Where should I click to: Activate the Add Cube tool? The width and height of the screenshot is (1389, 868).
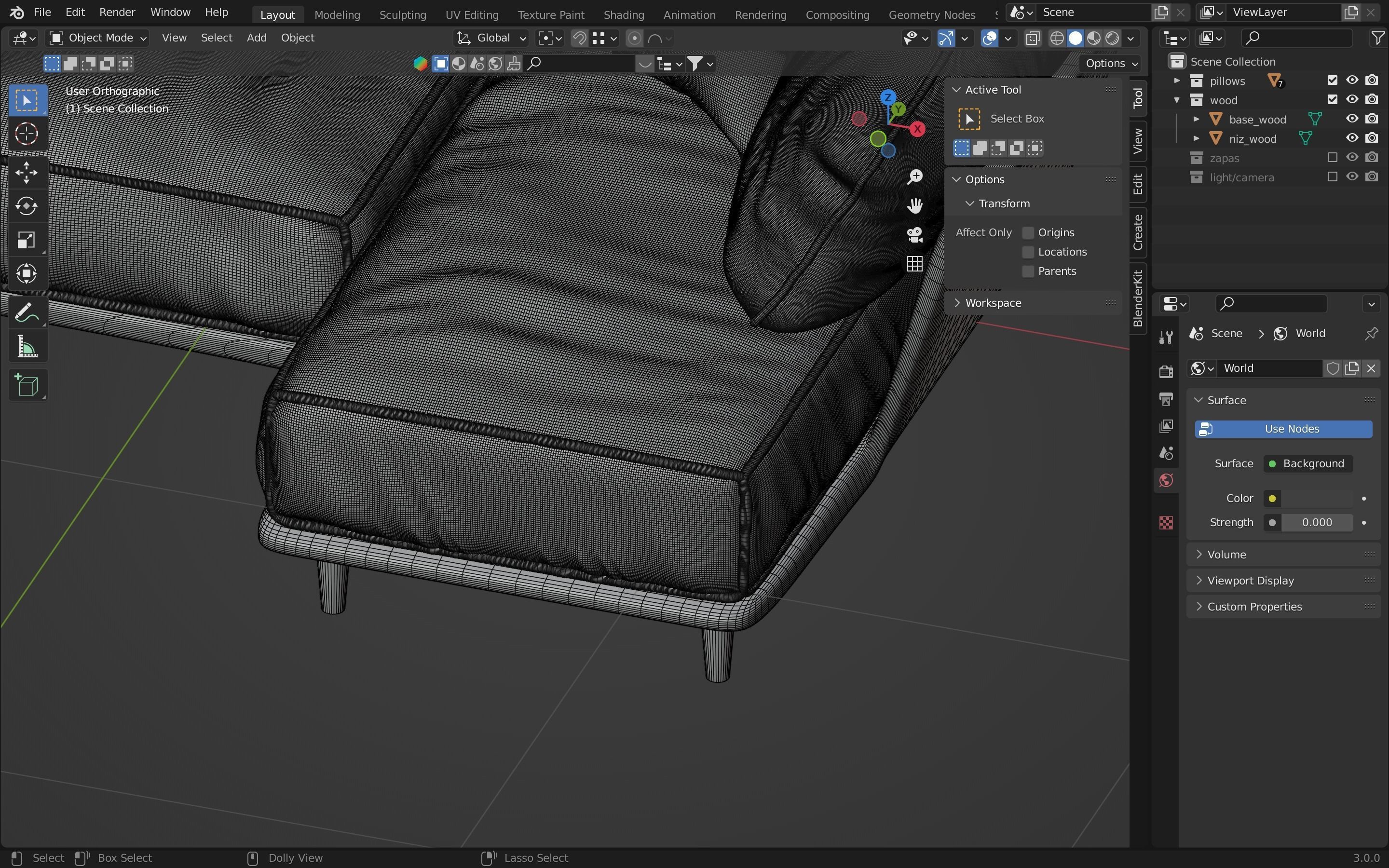(27, 385)
